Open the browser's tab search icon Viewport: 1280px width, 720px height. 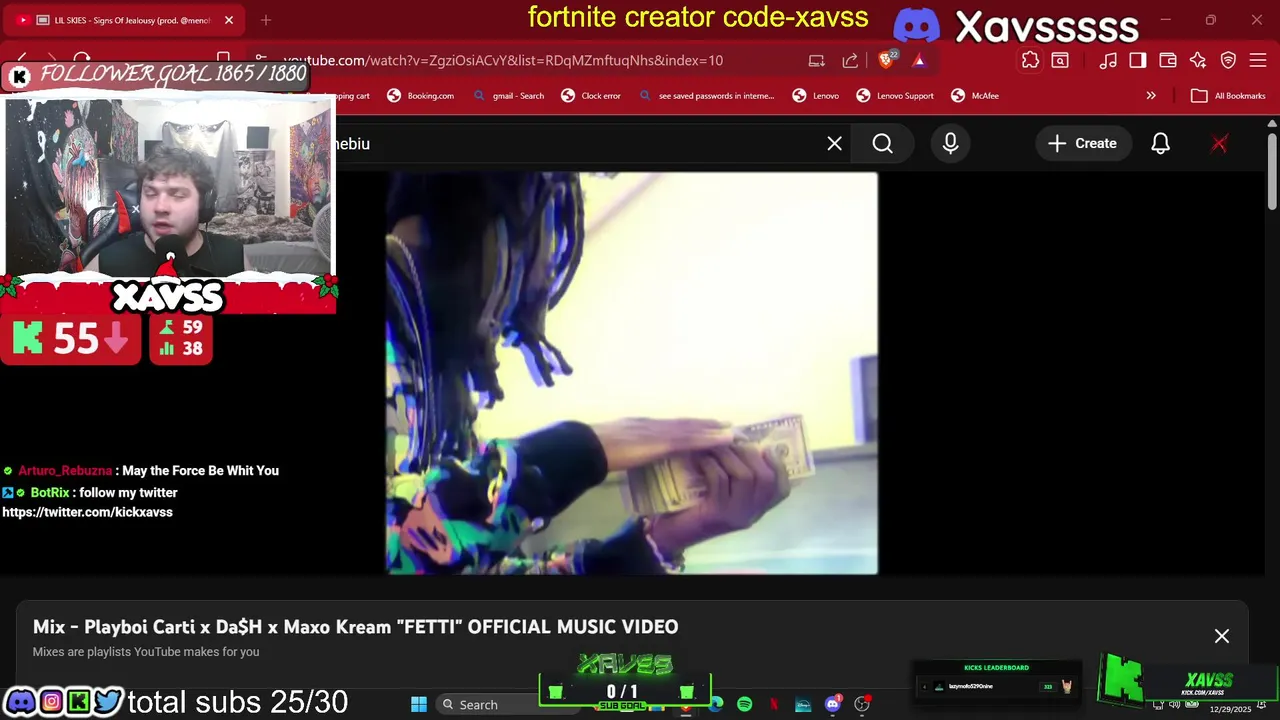[1060, 60]
